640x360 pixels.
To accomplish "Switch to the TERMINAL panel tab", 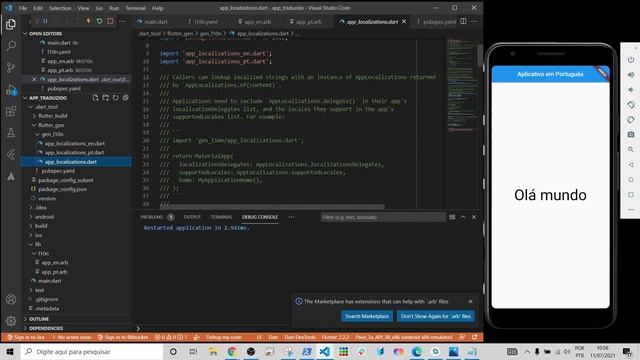I will tap(221, 217).
